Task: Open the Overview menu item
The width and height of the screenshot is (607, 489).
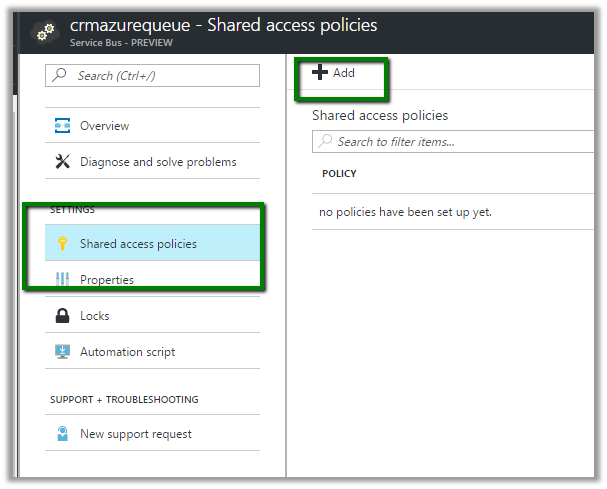Action: [104, 126]
